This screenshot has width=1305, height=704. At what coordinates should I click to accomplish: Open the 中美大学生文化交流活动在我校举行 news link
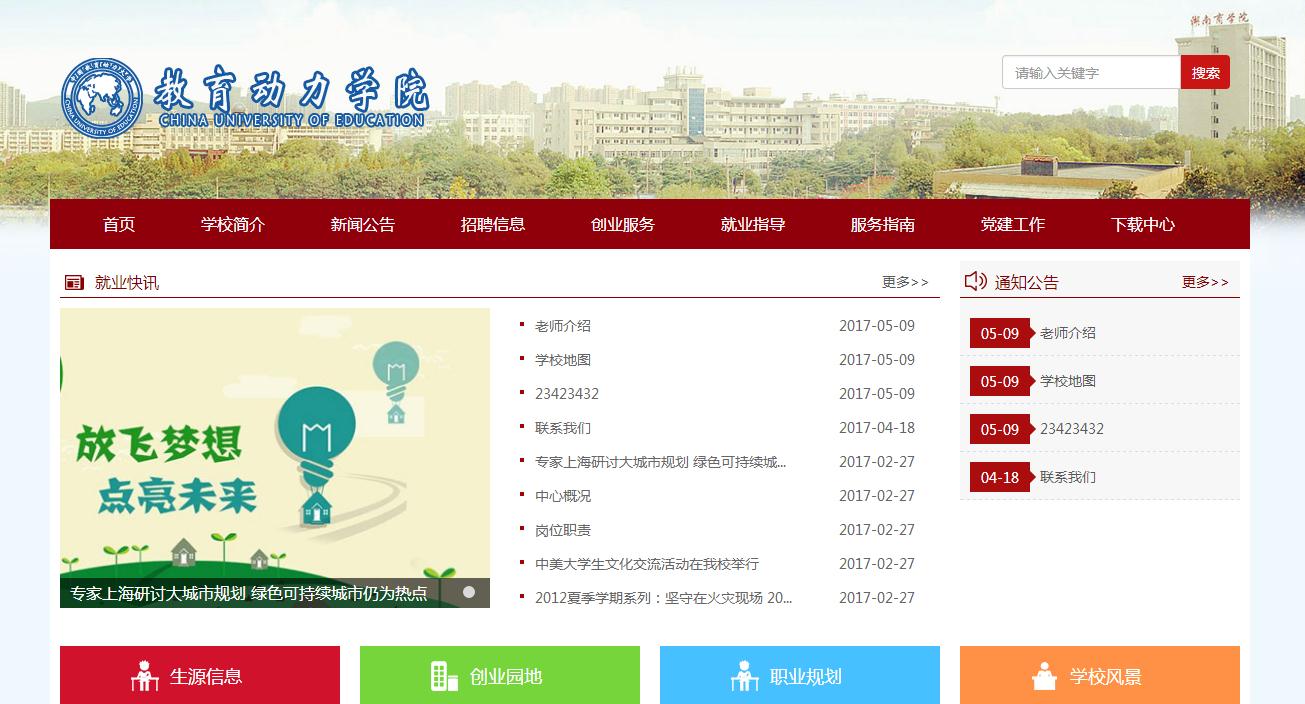(646, 564)
